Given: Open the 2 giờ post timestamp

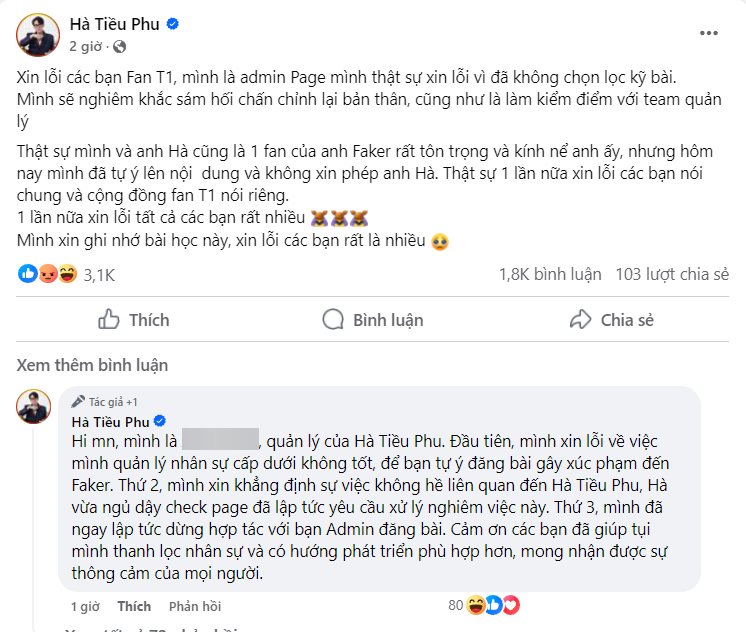Looking at the screenshot, I should click(x=86, y=47).
